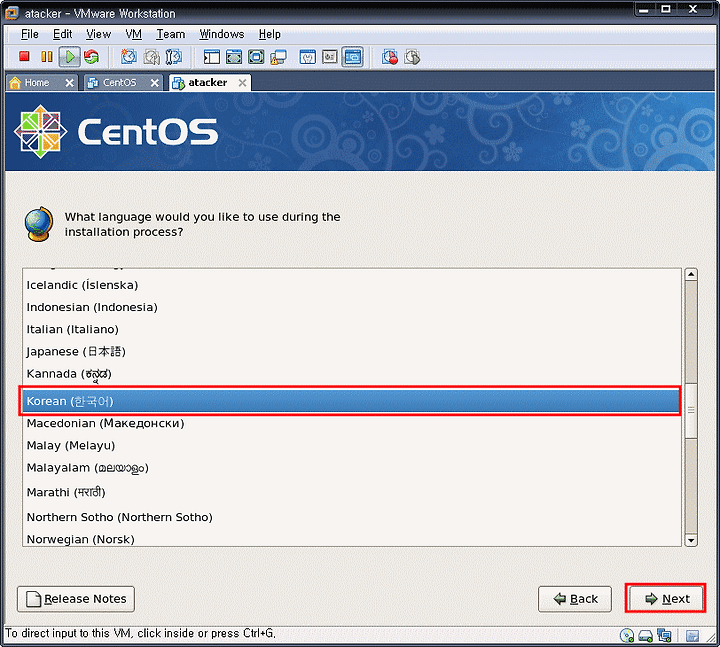Select Norwegian (Norsk) language
Screen dimensions: 720x647
tap(352, 539)
